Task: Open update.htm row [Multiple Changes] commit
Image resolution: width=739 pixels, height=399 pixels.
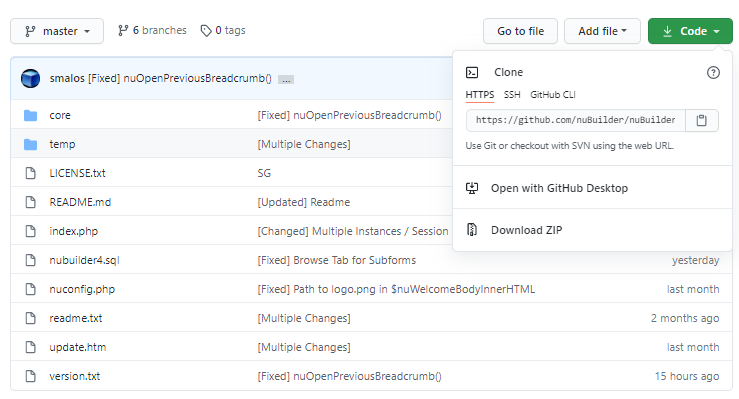Action: 304,347
